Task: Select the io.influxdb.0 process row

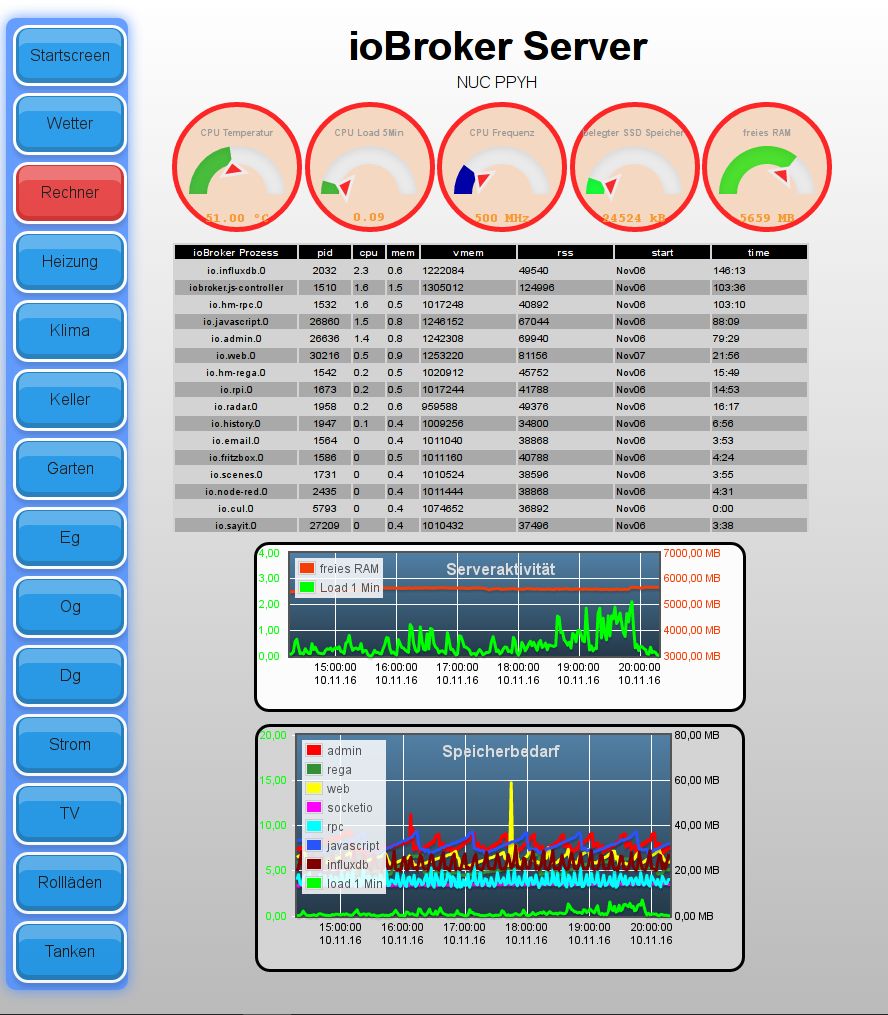Action: (x=491, y=271)
